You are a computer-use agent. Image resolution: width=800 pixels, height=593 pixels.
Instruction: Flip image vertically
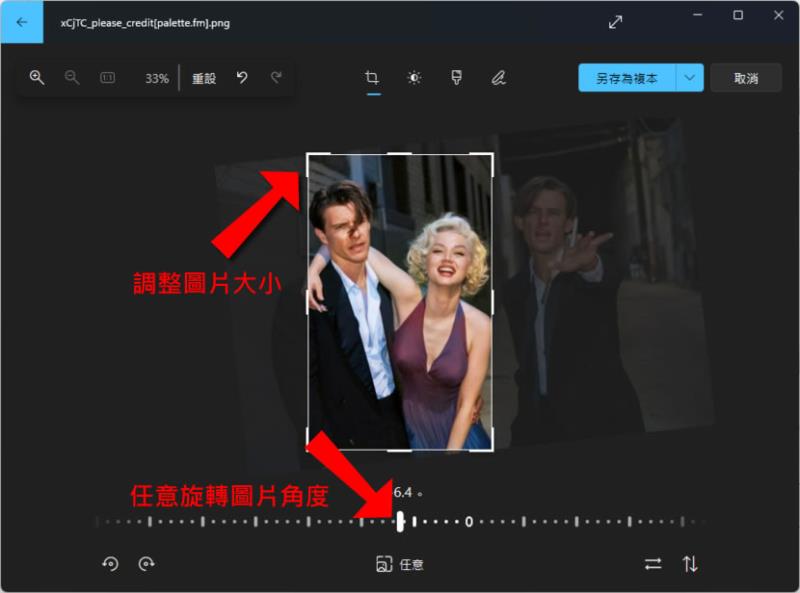690,564
